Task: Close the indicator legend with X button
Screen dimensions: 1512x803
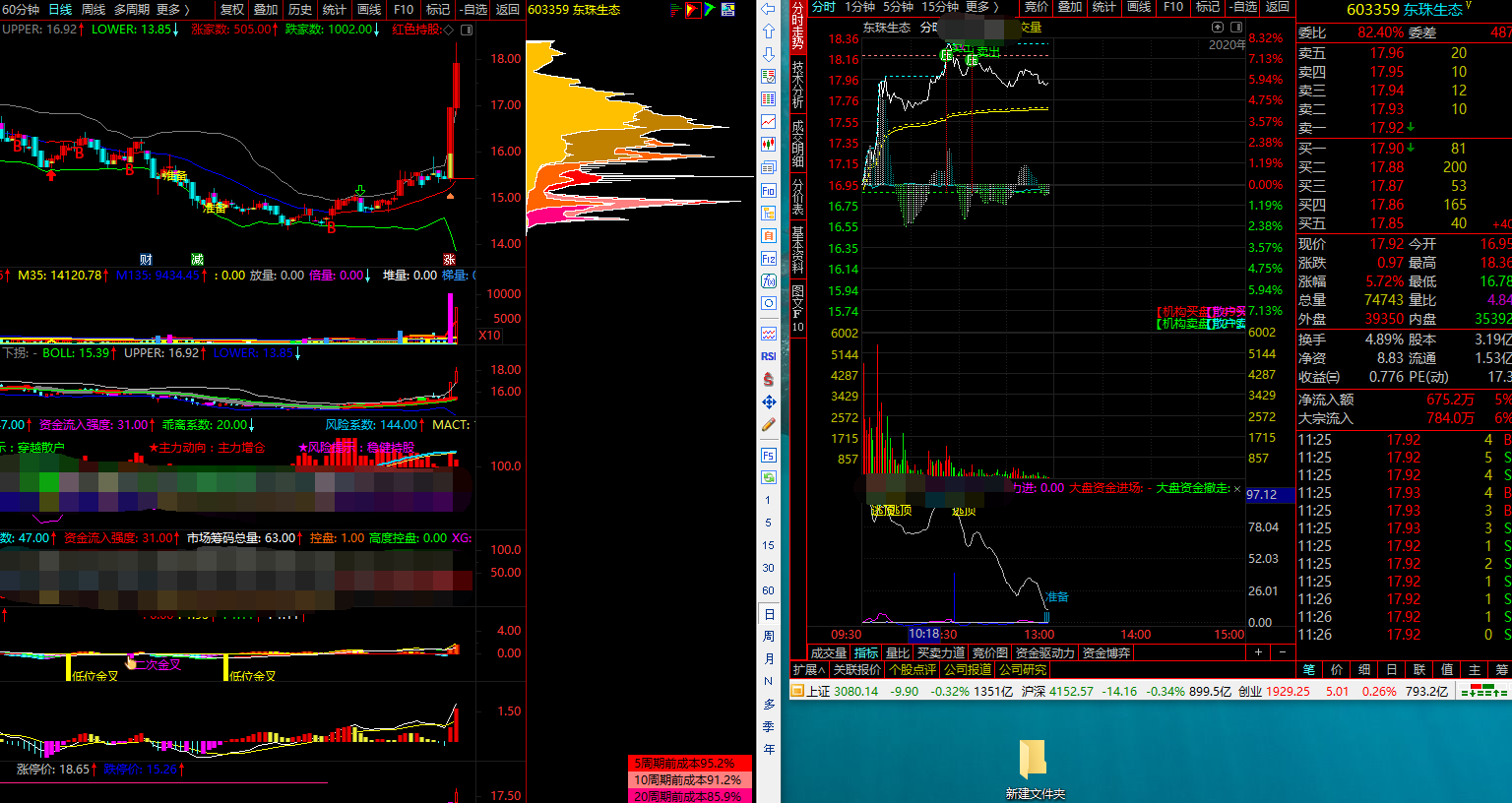Action: coord(1237,488)
